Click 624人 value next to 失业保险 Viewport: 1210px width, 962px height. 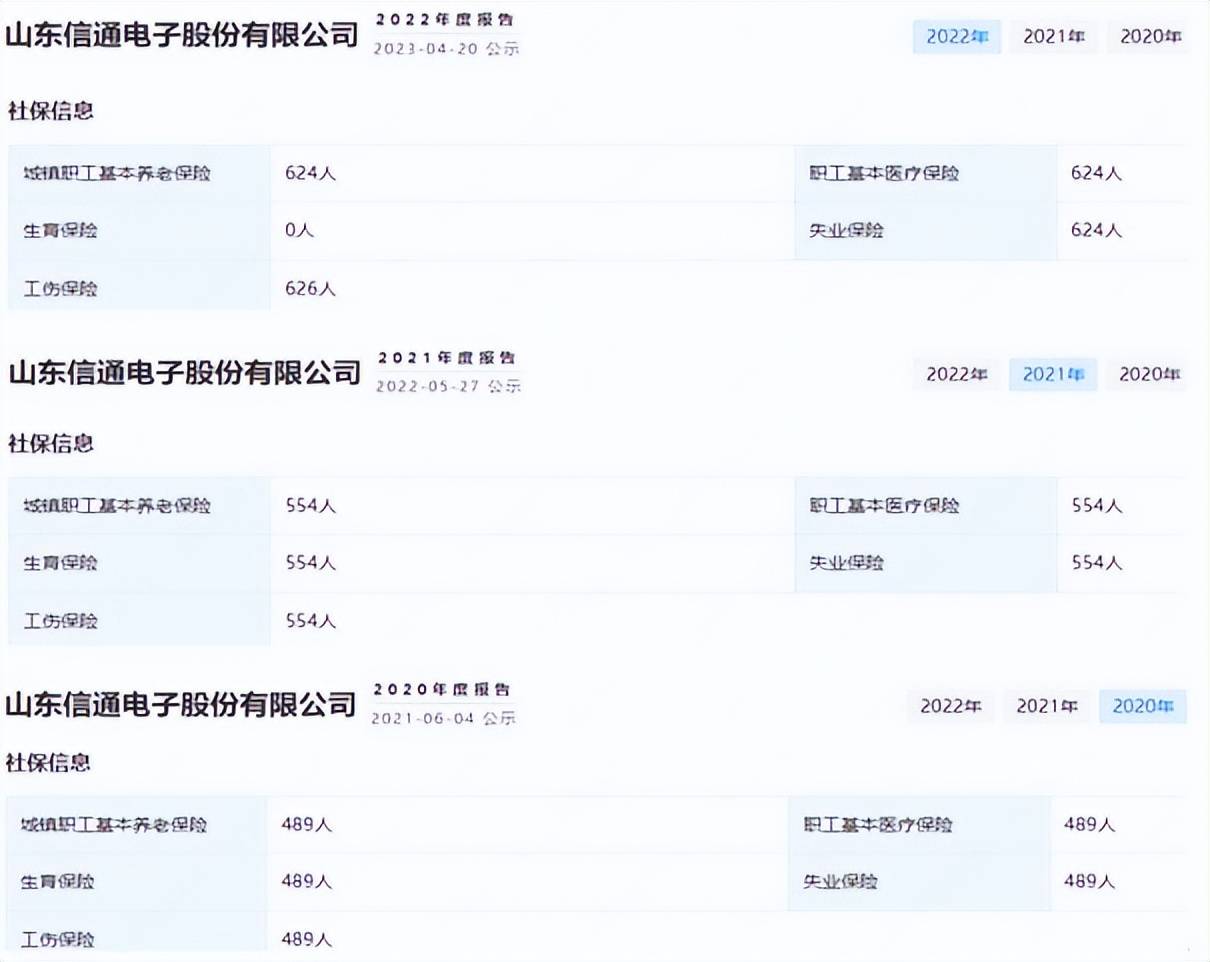pyautogui.click(x=1096, y=231)
